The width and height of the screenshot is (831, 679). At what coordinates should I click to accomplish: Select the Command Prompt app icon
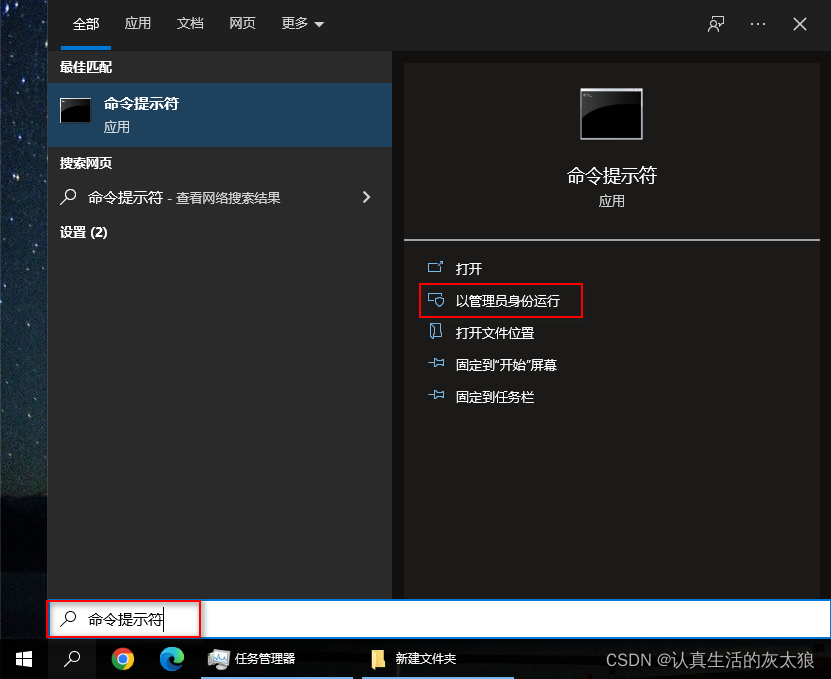(75, 112)
